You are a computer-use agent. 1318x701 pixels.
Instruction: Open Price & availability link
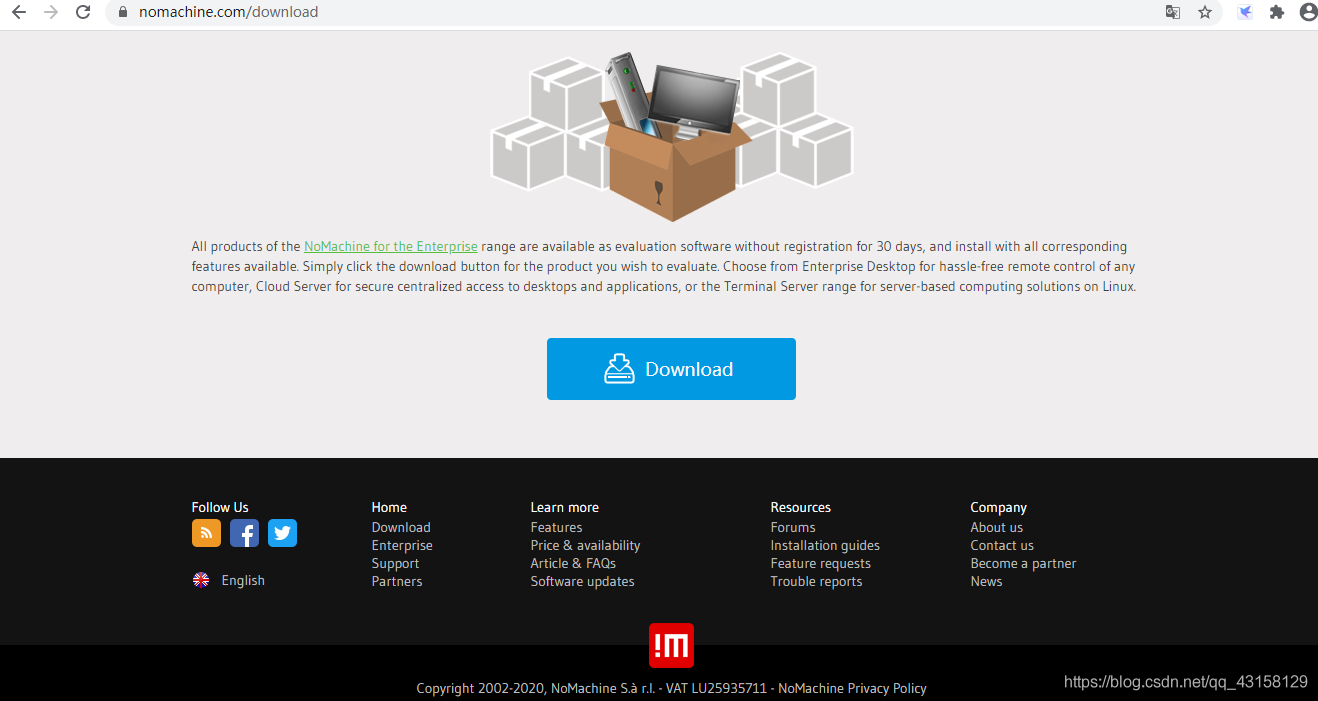pyautogui.click(x=585, y=545)
